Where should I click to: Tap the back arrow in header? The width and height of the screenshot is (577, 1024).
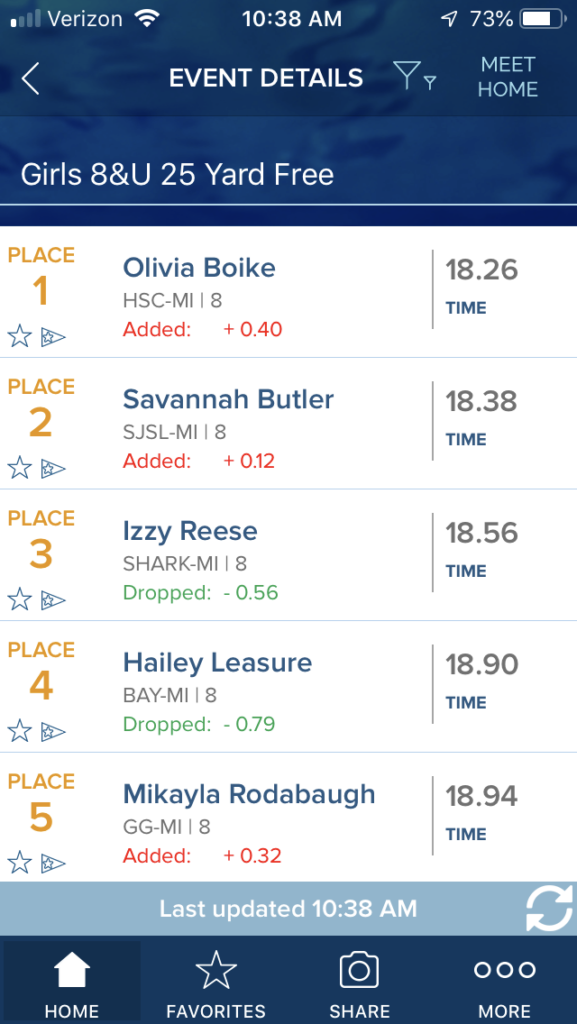(30, 79)
